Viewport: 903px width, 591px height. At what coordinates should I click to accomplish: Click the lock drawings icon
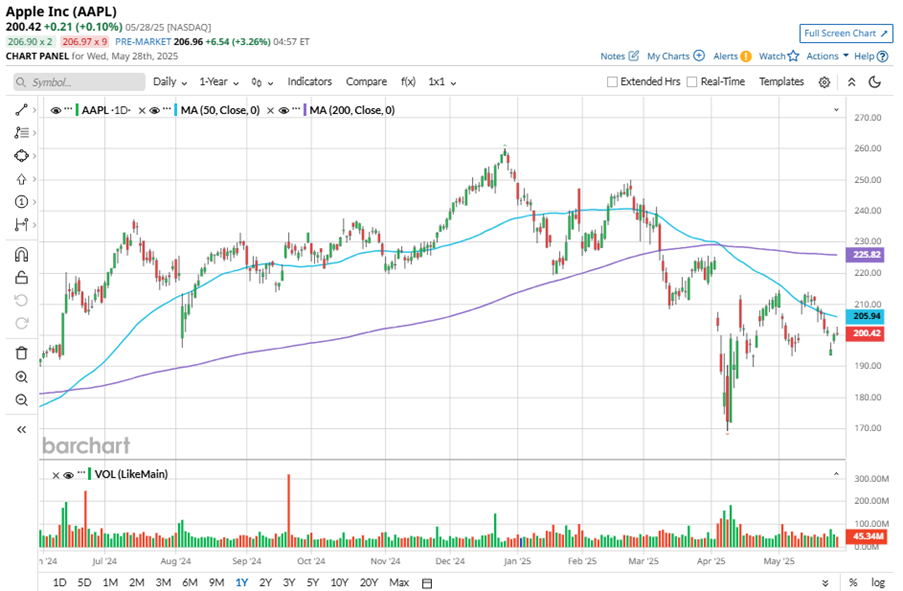pos(21,277)
